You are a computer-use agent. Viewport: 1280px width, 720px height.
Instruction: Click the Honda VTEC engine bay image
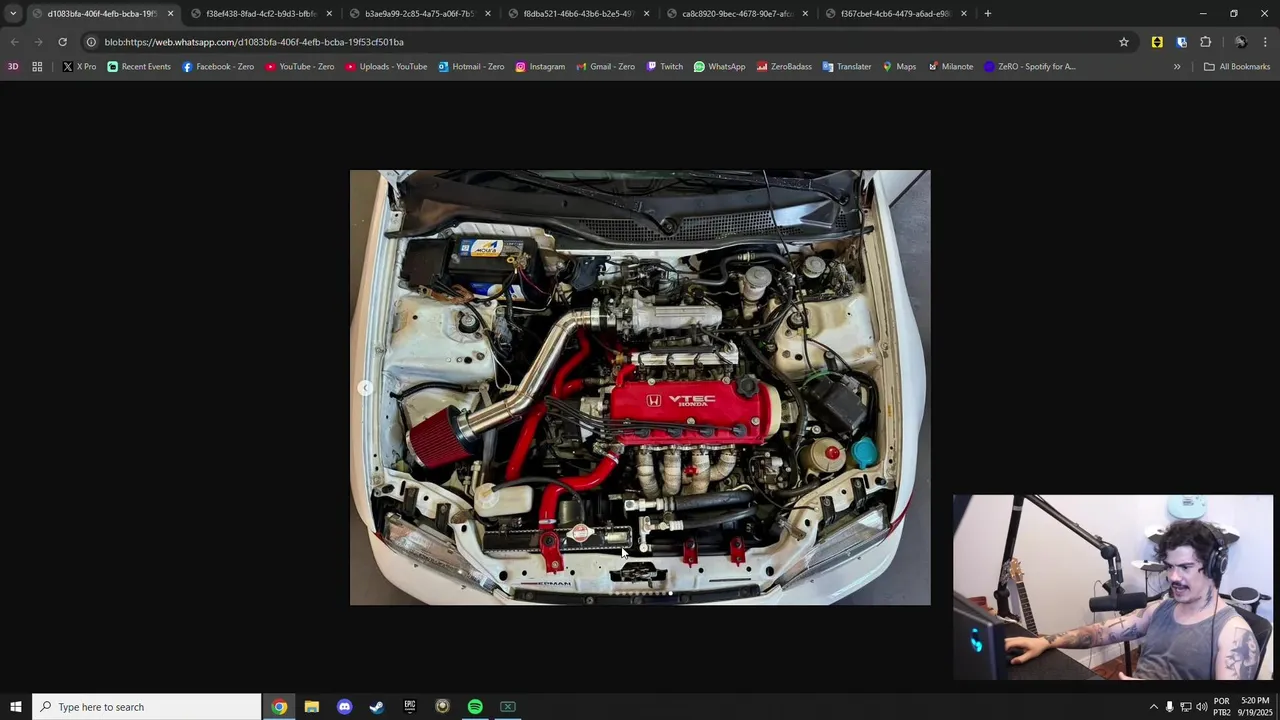(640, 387)
